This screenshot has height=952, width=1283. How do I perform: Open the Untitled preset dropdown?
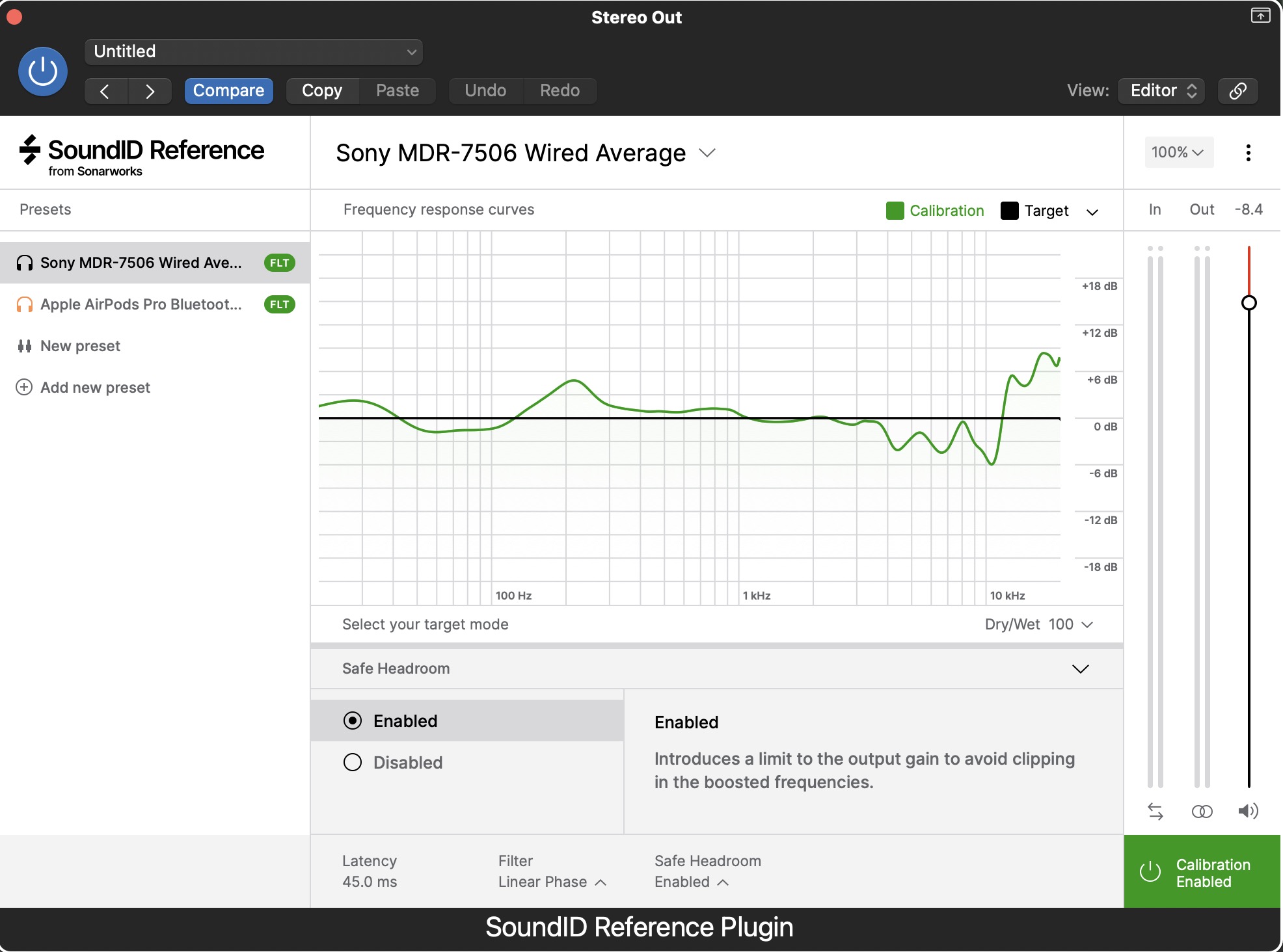(x=254, y=52)
